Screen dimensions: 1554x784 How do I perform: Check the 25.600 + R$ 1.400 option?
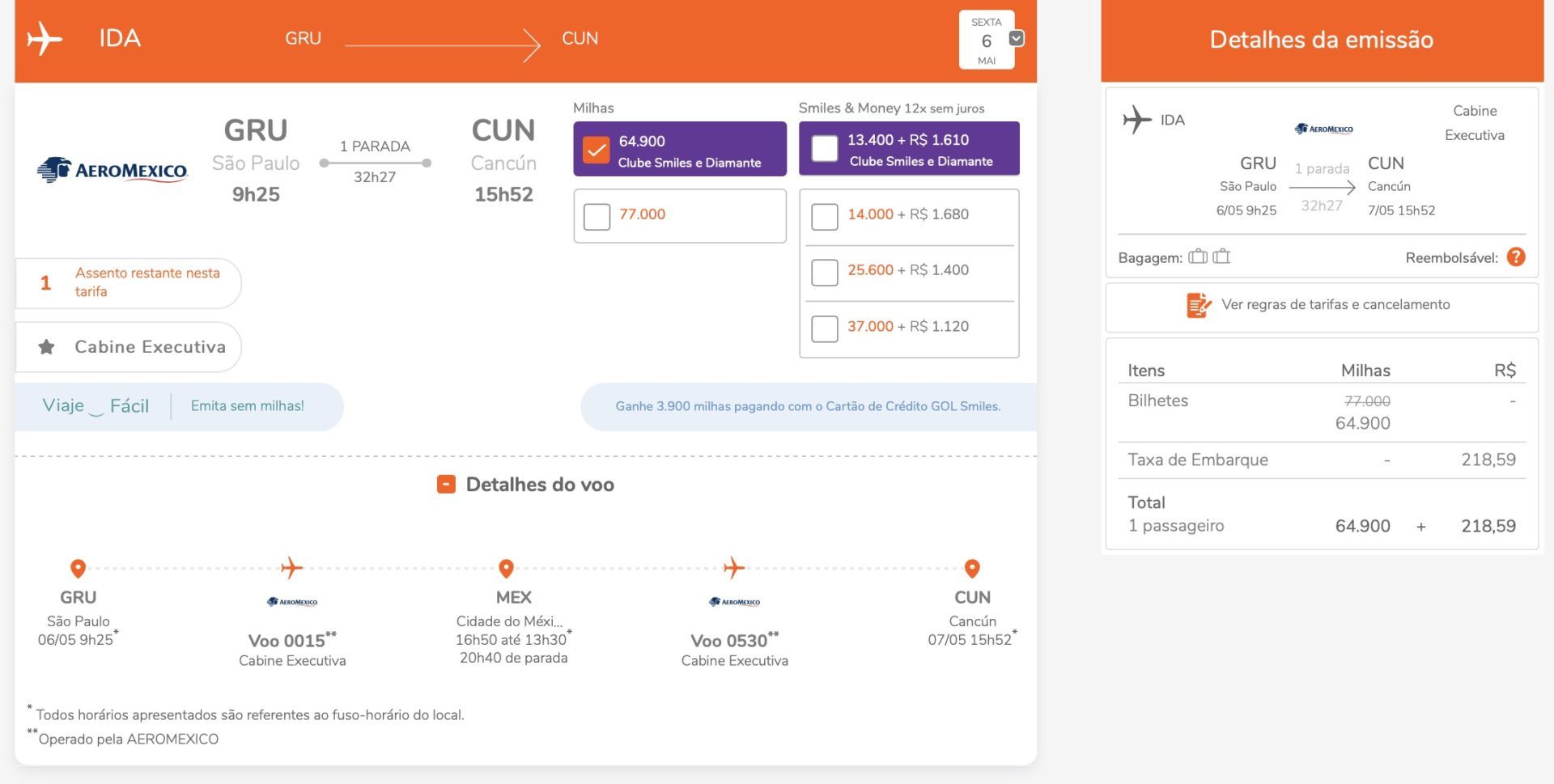click(825, 272)
